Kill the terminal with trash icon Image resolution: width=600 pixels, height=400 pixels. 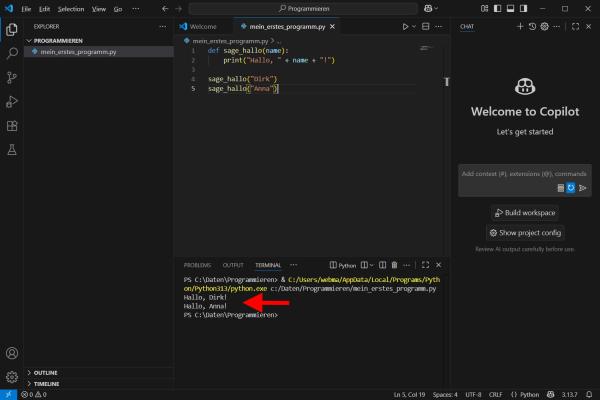(x=395, y=265)
